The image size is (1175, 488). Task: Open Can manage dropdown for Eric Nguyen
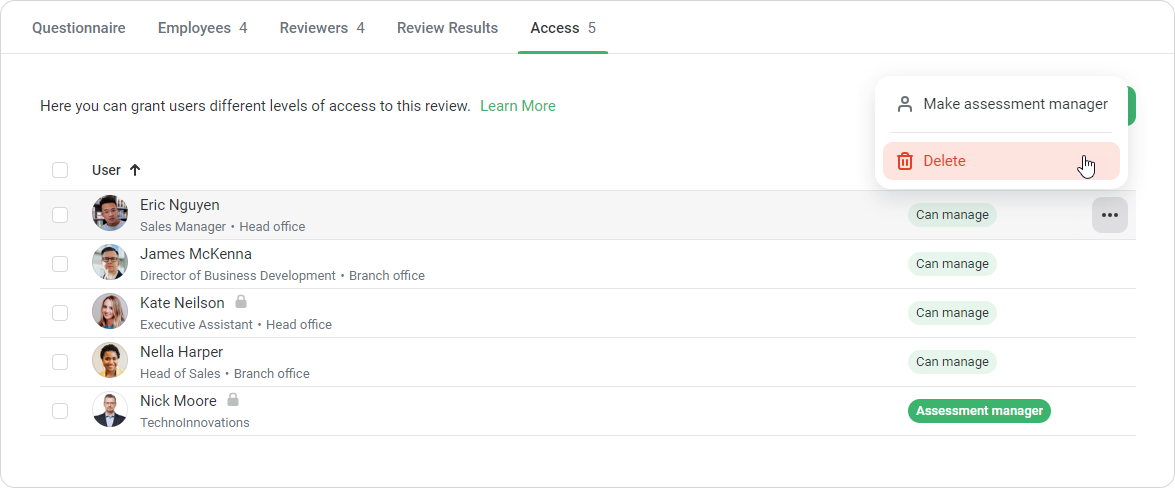(952, 215)
